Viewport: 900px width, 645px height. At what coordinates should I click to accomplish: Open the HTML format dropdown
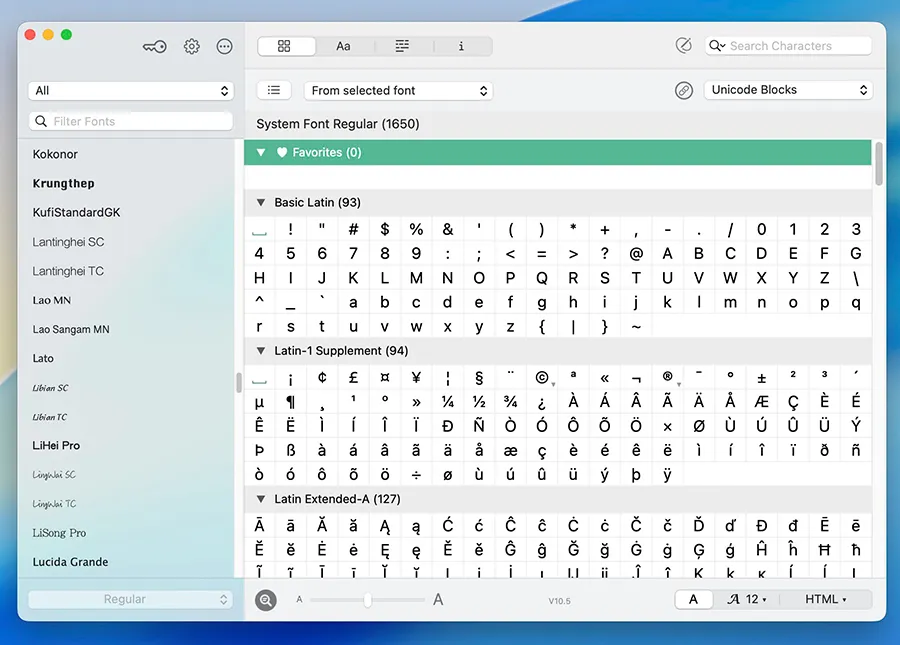826,600
